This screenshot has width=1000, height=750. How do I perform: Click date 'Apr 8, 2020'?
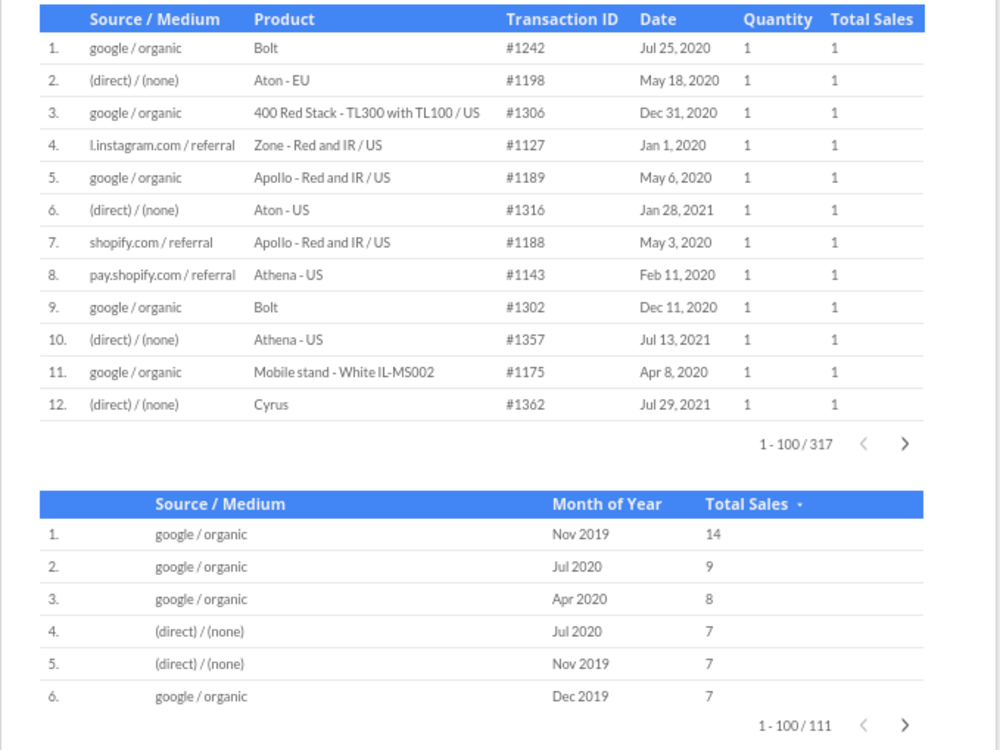673,372
